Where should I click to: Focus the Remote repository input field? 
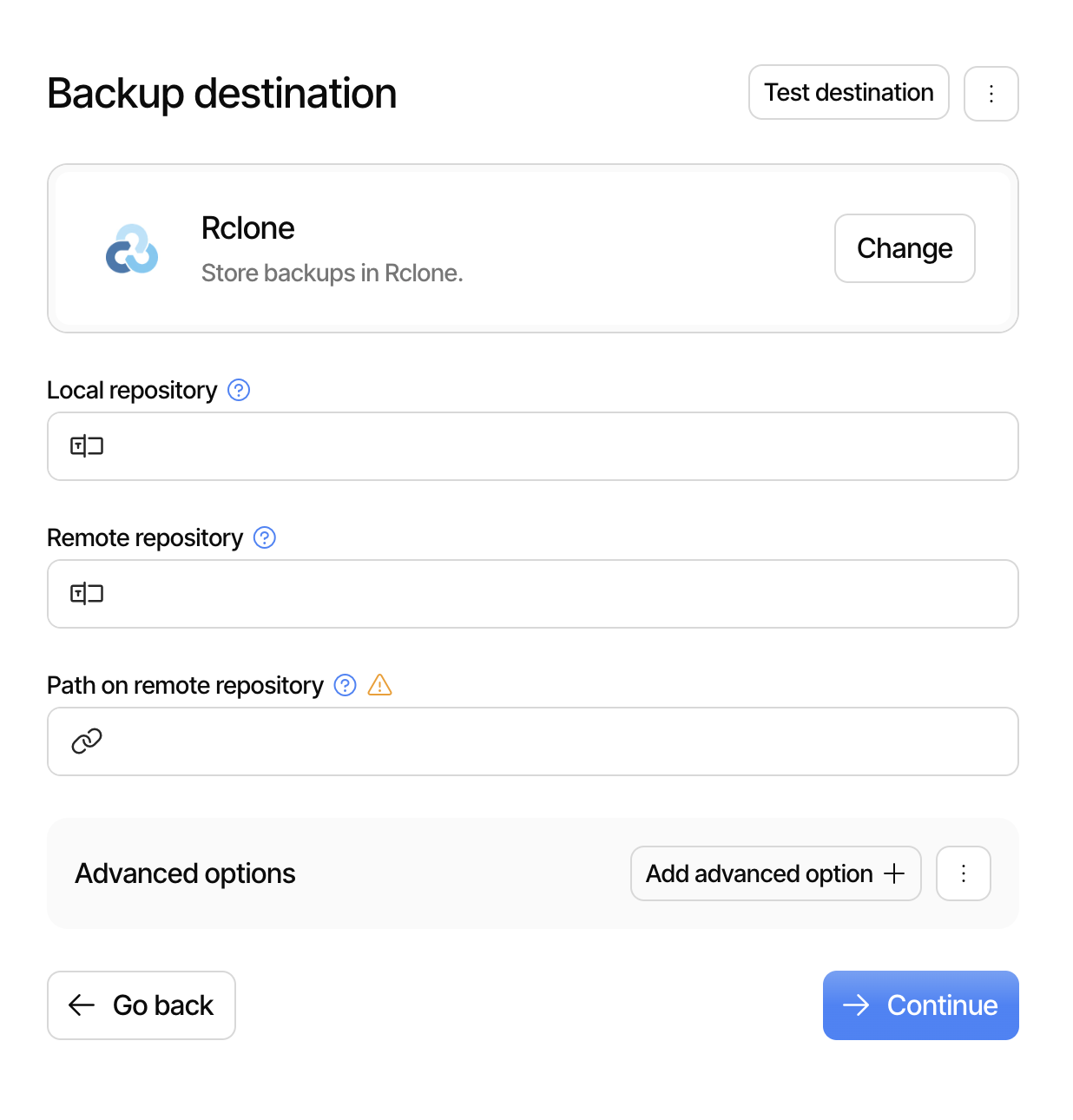click(x=556, y=594)
